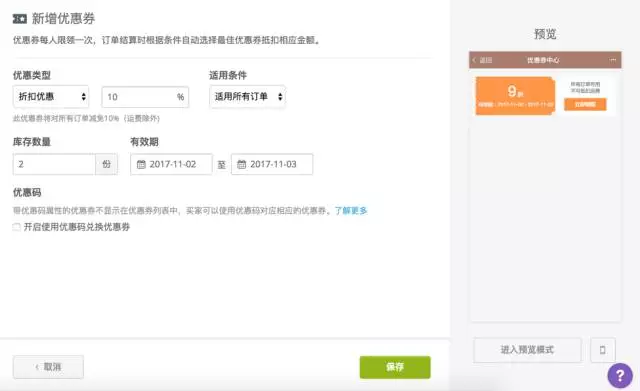Click the 预览 heading
Viewport: 640px width, 391px height.
(545, 34)
